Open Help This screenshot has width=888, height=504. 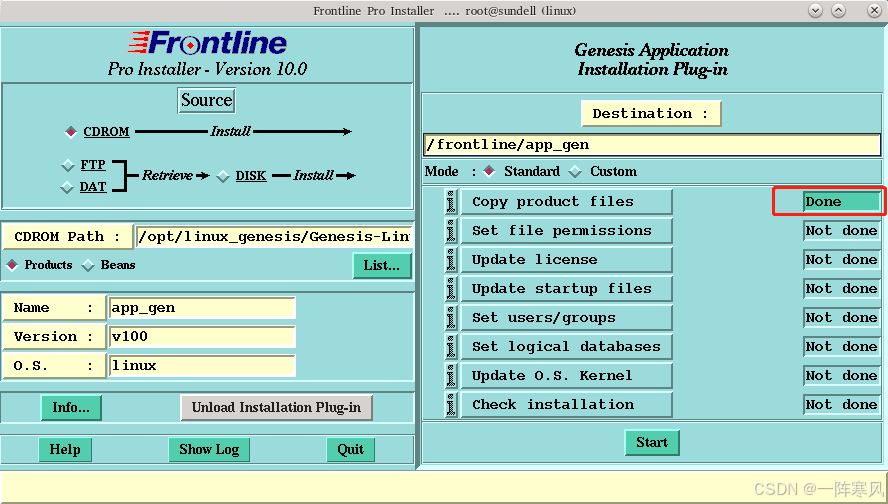65,450
